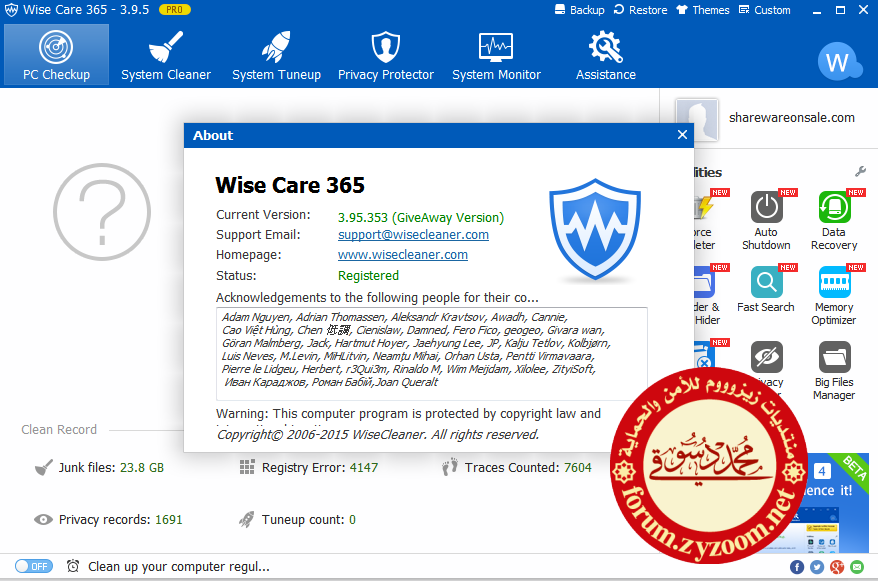Click the Tuneup count rocket icon
Image resolution: width=878 pixels, height=581 pixels.
[246, 519]
